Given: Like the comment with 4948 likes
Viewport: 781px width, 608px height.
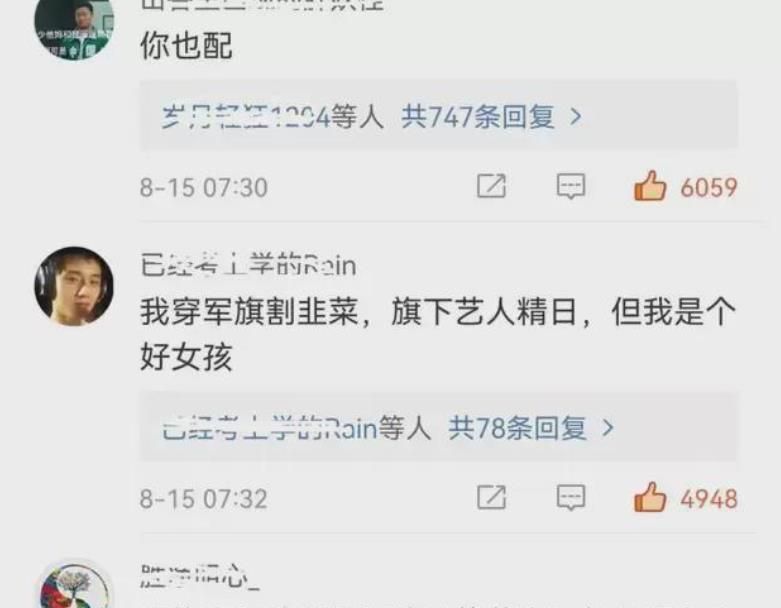Looking at the screenshot, I should click(x=650, y=497).
